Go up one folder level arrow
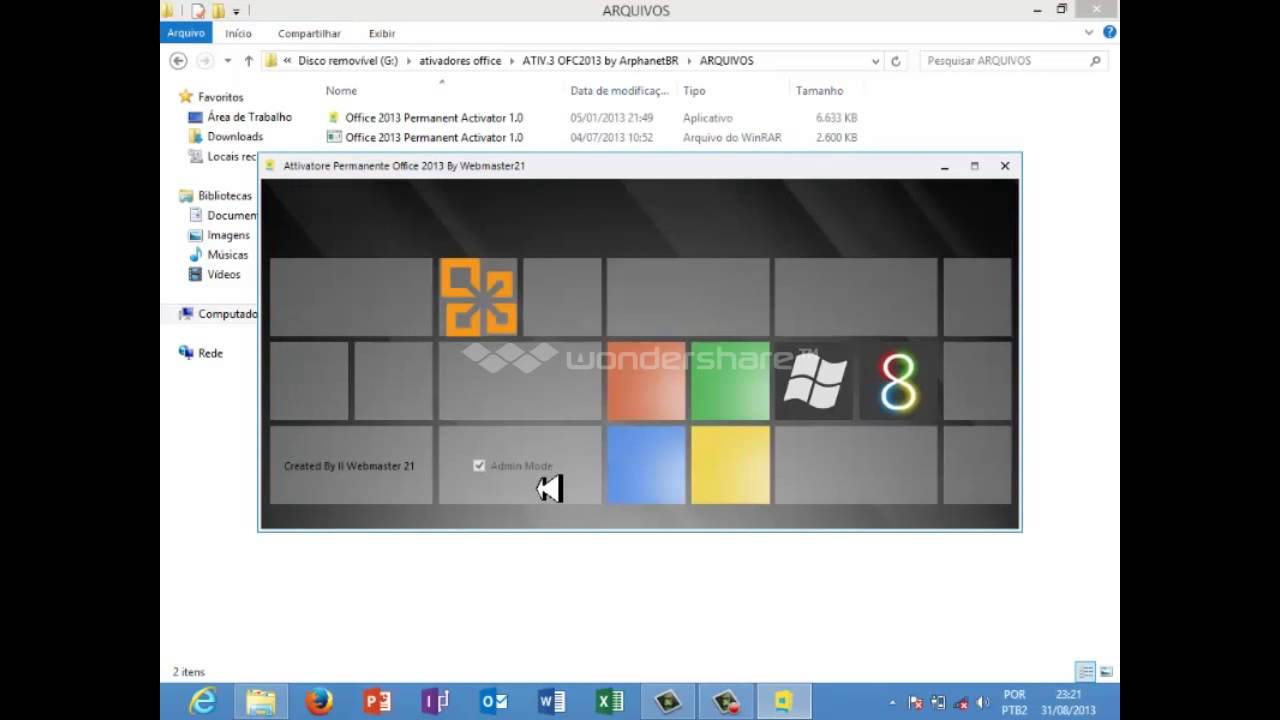This screenshot has width=1280, height=720. coord(248,61)
